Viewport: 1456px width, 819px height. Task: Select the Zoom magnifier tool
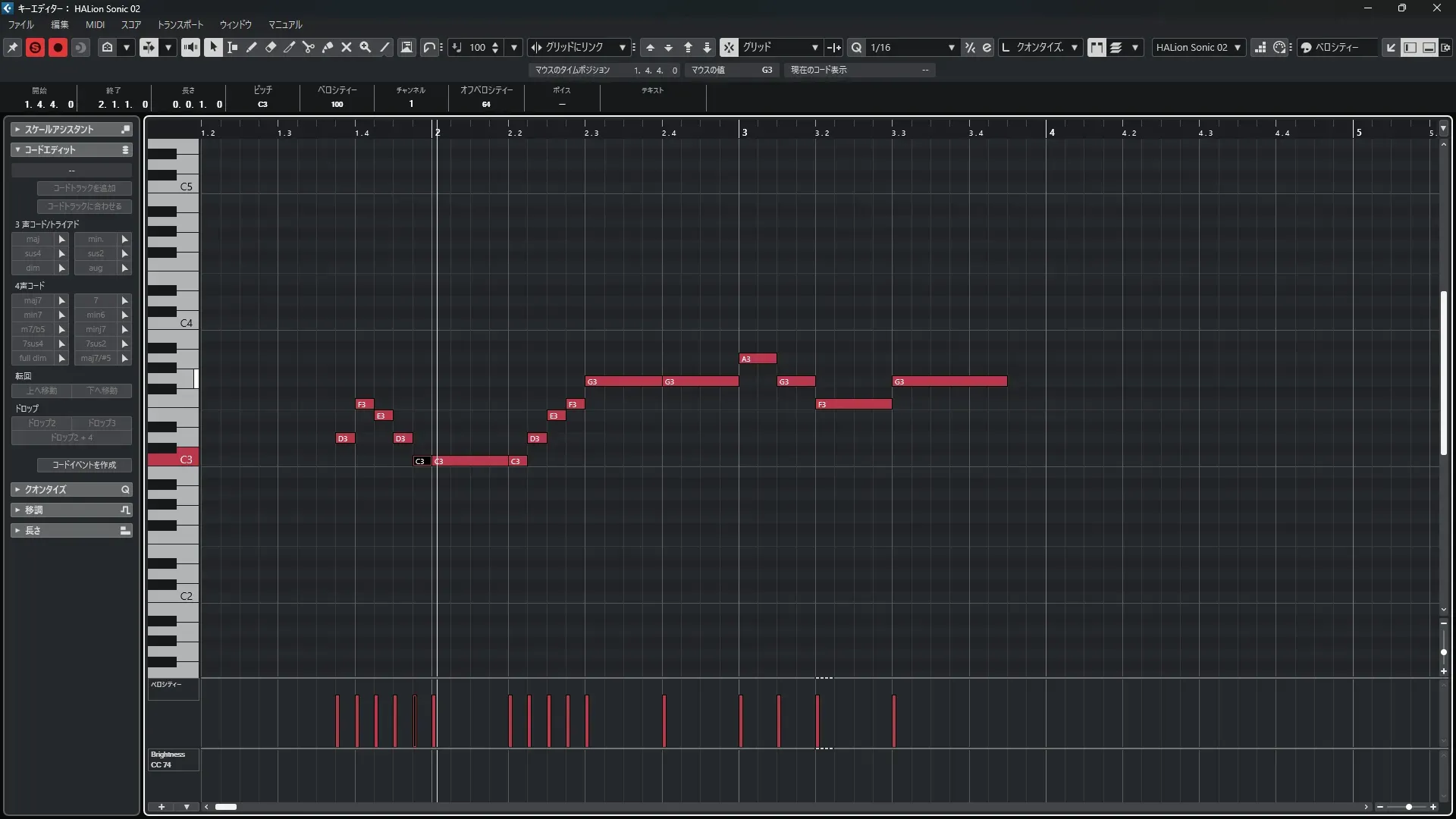(x=366, y=47)
